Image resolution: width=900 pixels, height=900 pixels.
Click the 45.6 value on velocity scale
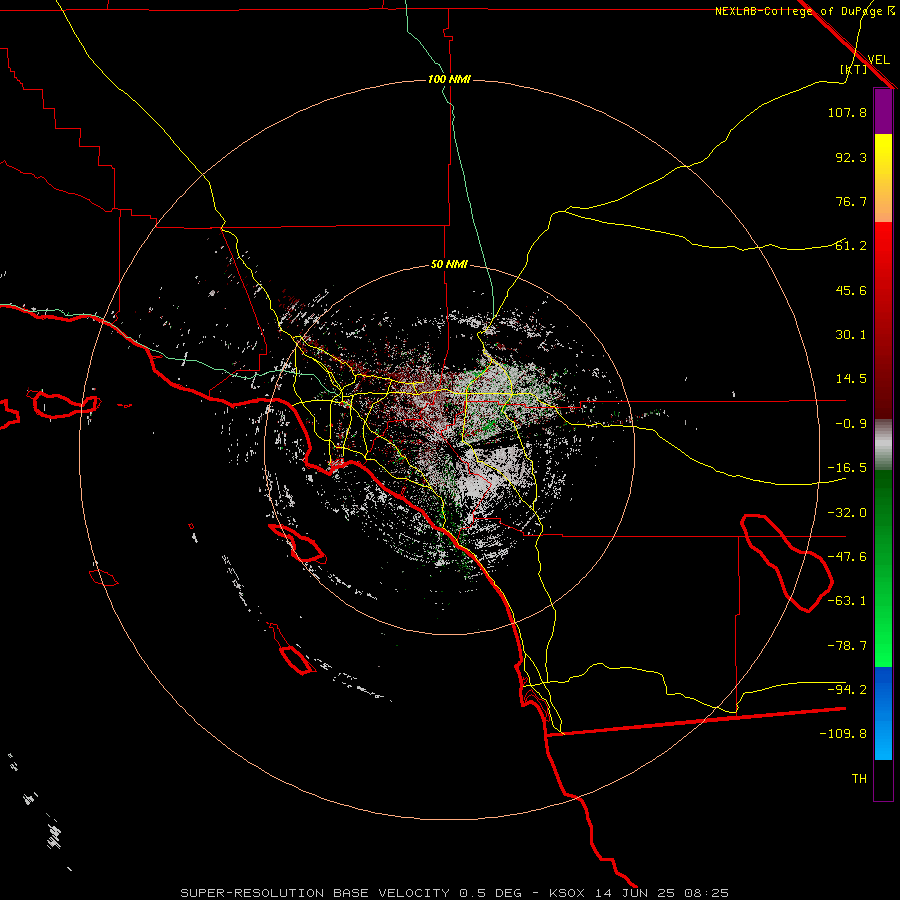point(851,290)
